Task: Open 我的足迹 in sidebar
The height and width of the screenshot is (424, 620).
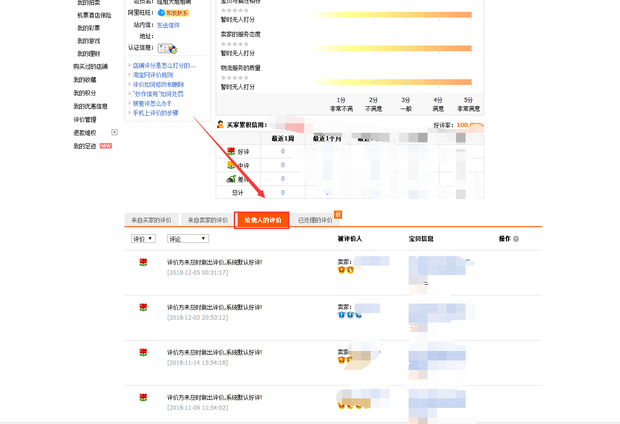Action: [85, 146]
